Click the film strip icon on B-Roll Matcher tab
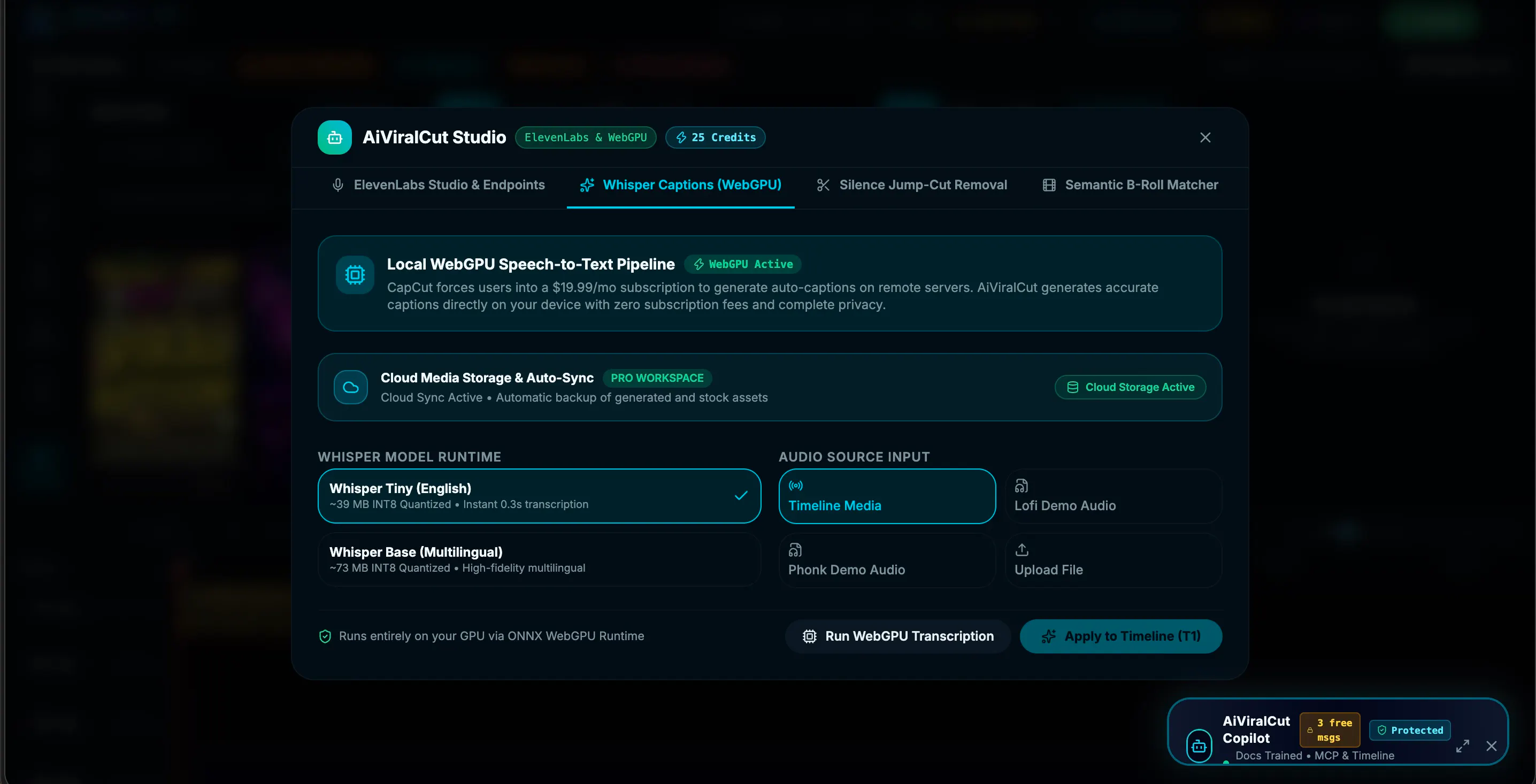Viewport: 1536px width, 784px height. click(1049, 186)
